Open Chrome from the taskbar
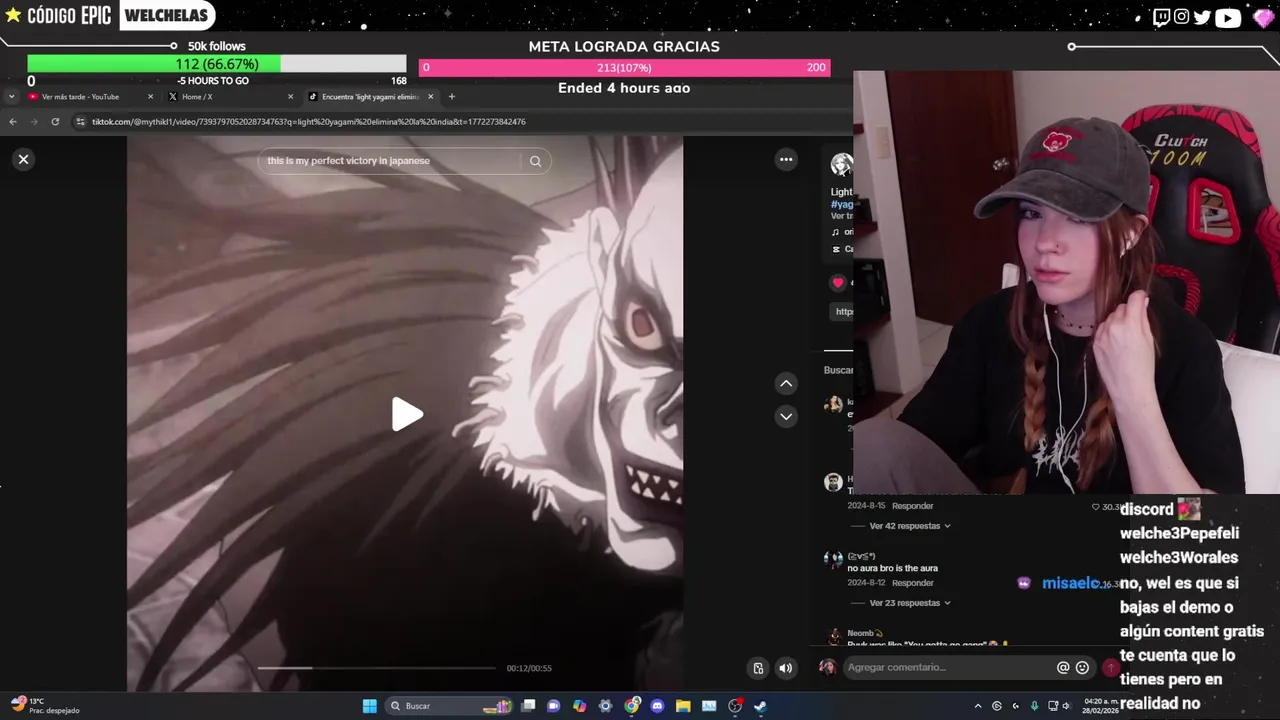1280x720 pixels. [x=631, y=706]
